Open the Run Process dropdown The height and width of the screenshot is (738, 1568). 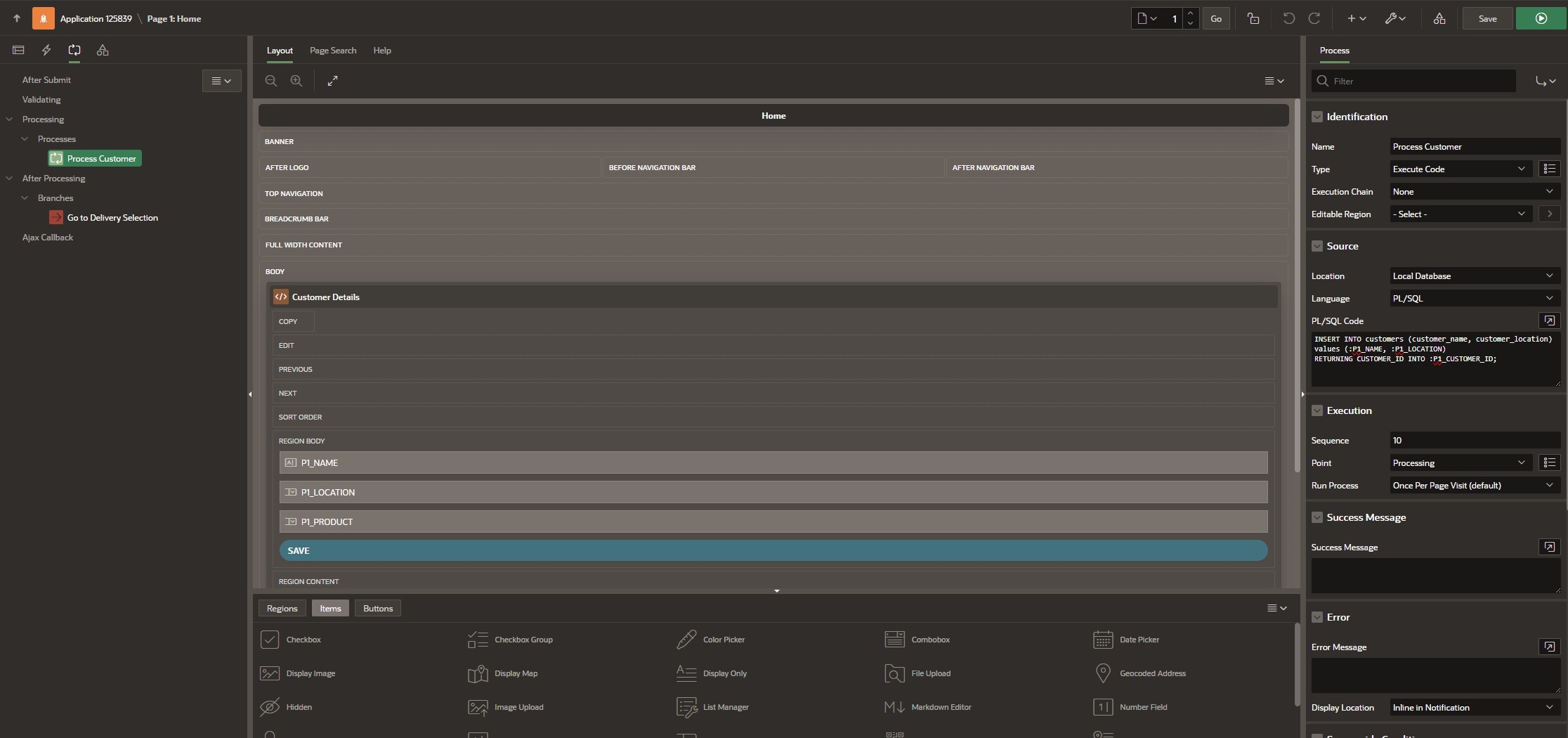pyautogui.click(x=1475, y=485)
